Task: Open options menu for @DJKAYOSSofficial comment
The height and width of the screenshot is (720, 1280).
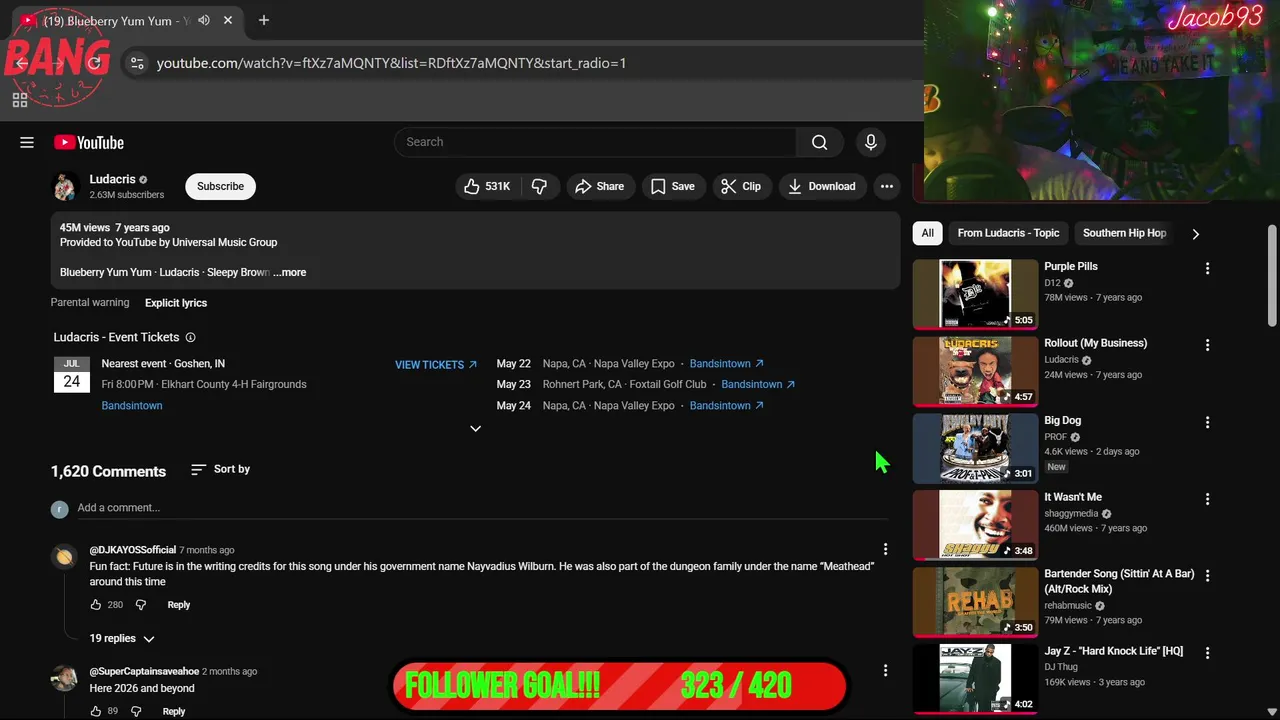Action: pos(885,549)
